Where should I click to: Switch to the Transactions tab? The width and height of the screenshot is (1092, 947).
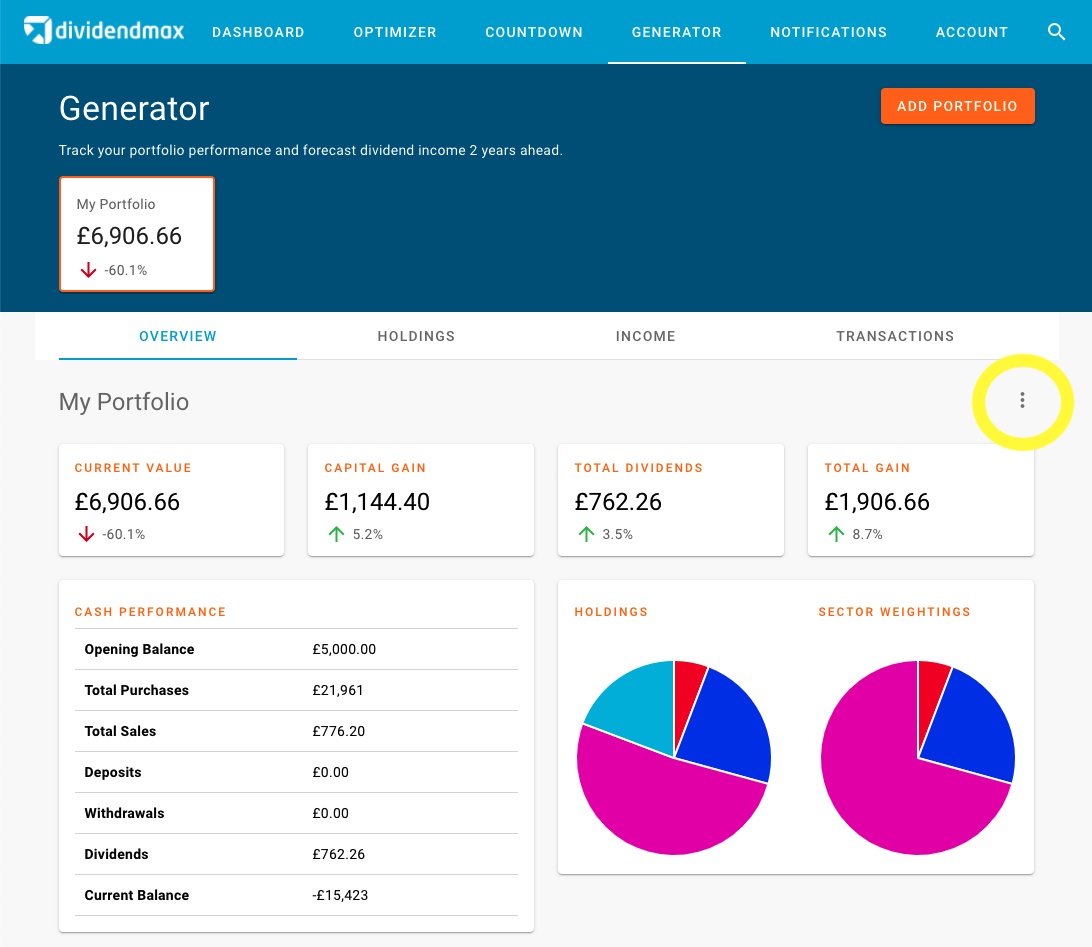click(x=895, y=336)
